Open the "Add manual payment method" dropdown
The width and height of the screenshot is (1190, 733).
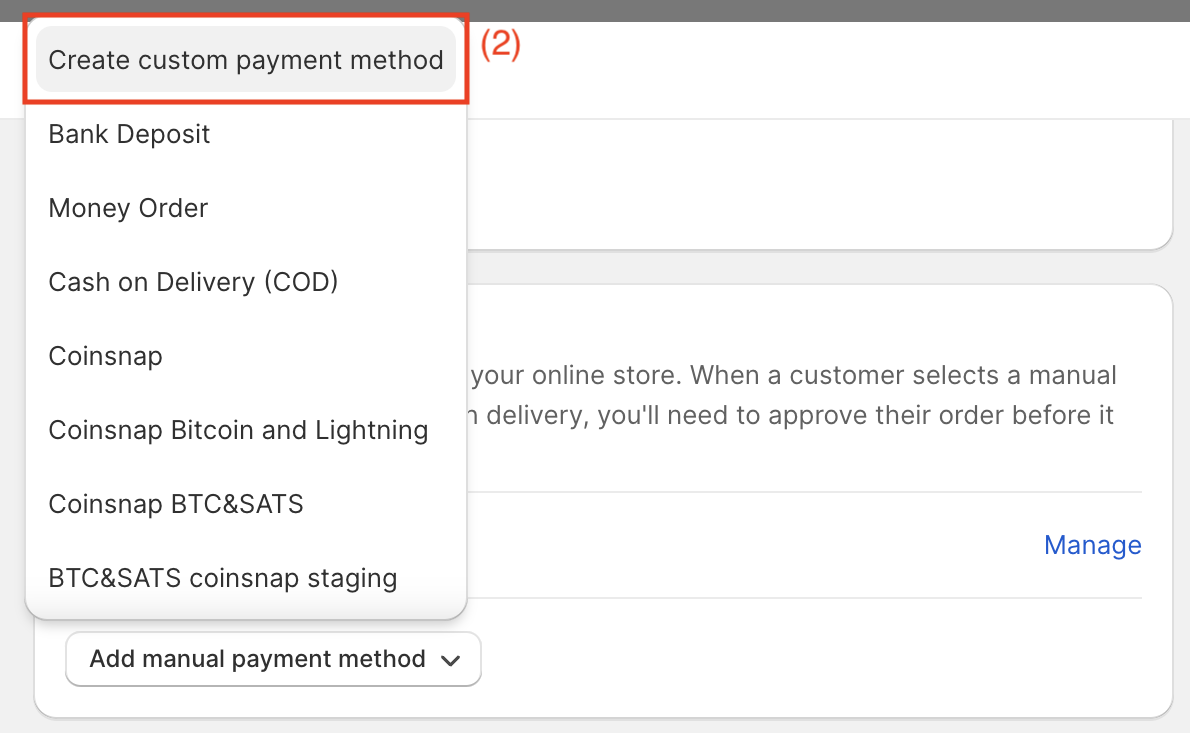pos(273,659)
